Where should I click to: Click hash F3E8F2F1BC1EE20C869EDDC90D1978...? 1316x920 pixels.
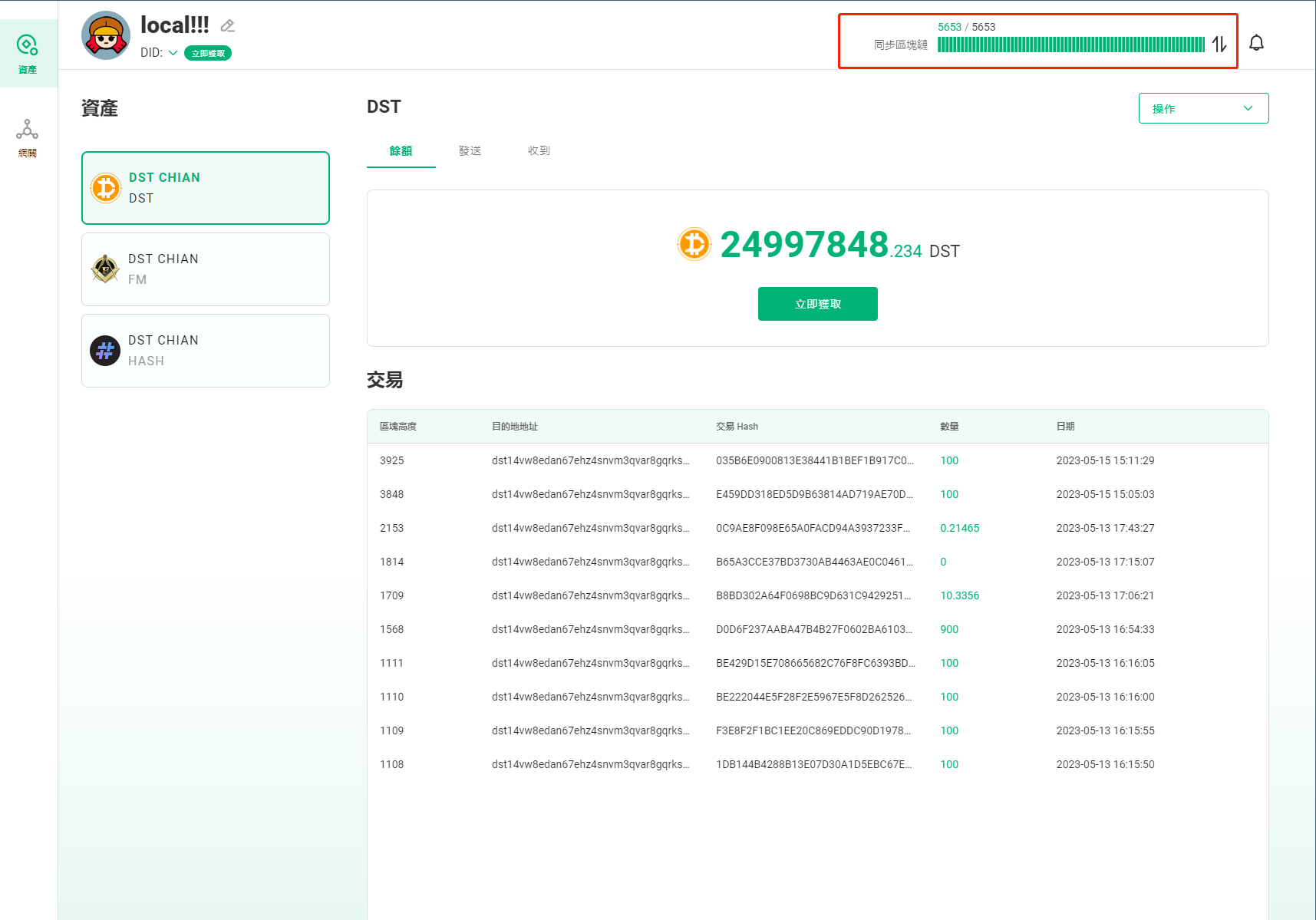(x=813, y=730)
